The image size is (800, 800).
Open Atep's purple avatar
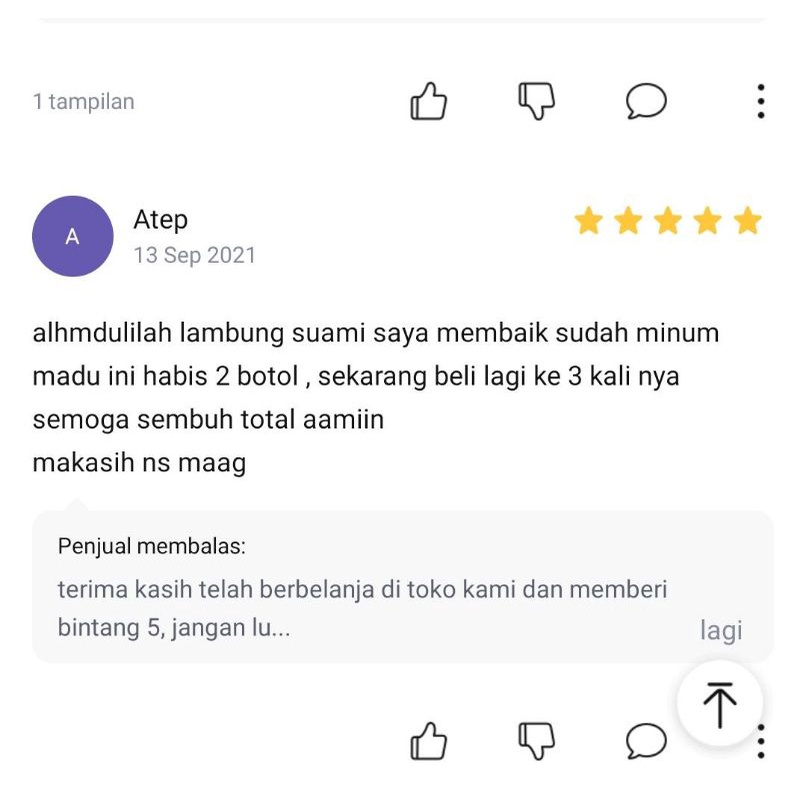[x=72, y=236]
